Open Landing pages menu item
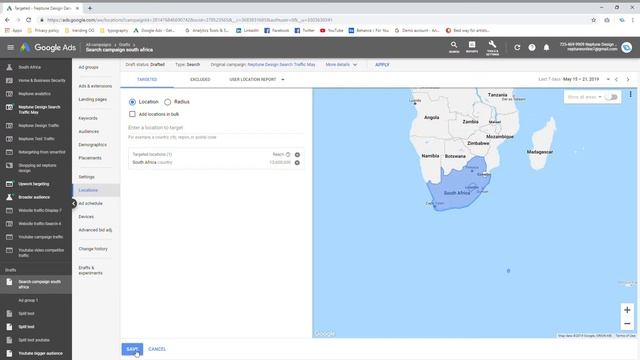This screenshot has width=640, height=360. (93, 99)
